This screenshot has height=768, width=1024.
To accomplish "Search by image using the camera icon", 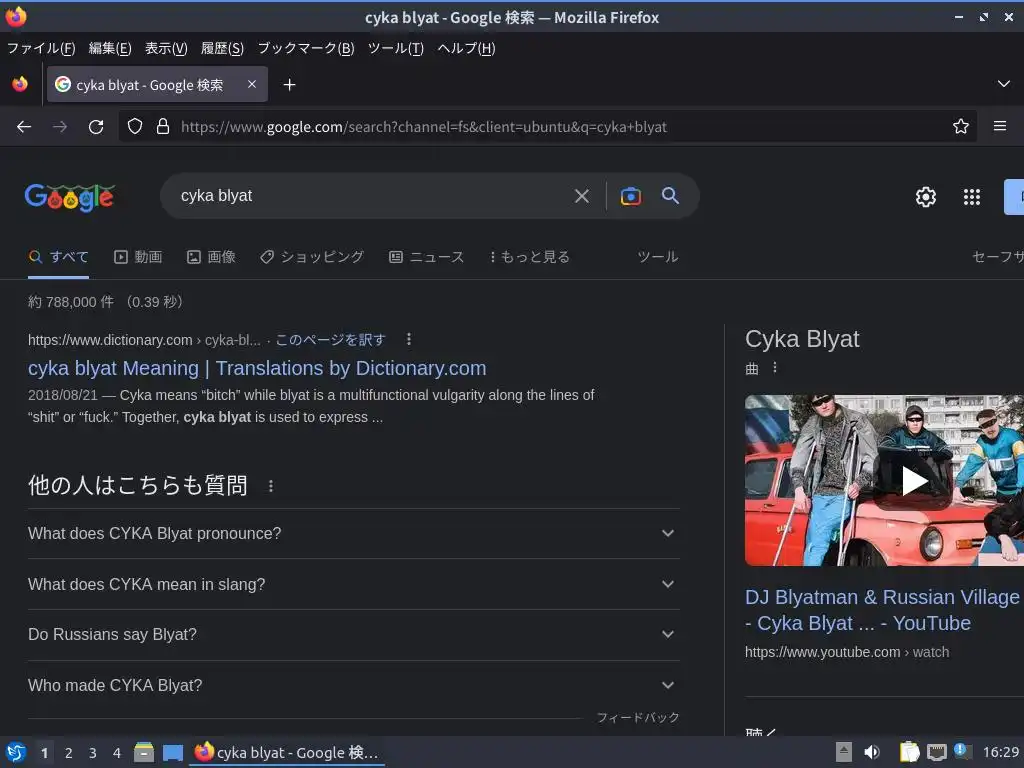I will pos(630,196).
